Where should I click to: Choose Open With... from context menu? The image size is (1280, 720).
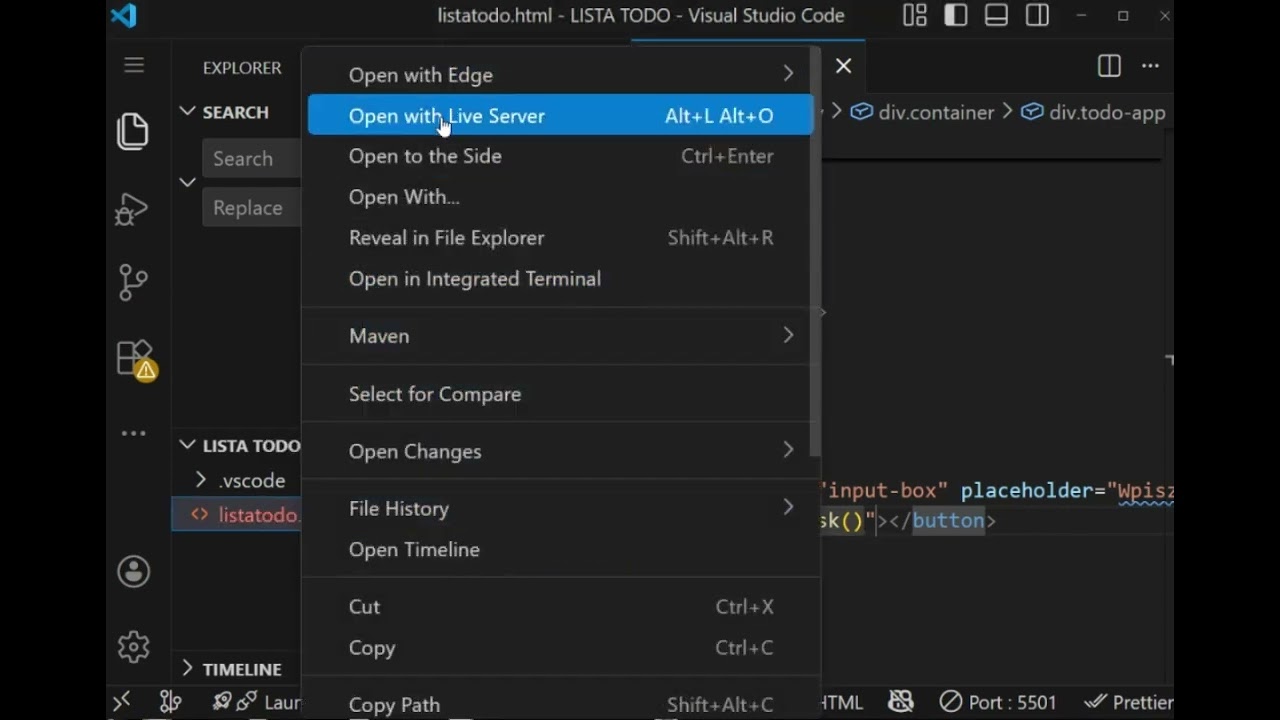point(561,197)
